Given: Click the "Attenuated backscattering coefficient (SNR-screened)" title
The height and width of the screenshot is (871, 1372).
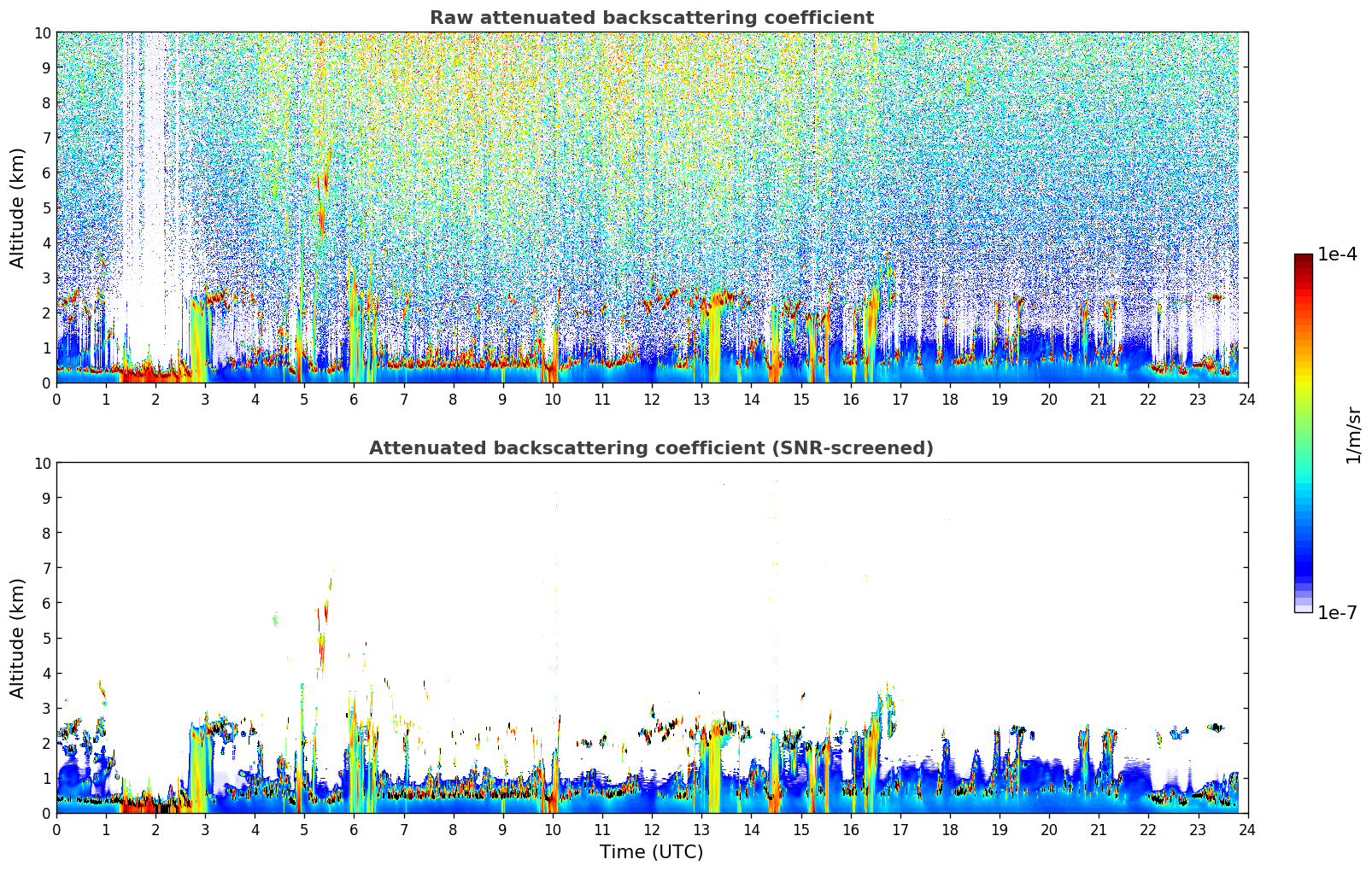Looking at the screenshot, I should [x=651, y=448].
